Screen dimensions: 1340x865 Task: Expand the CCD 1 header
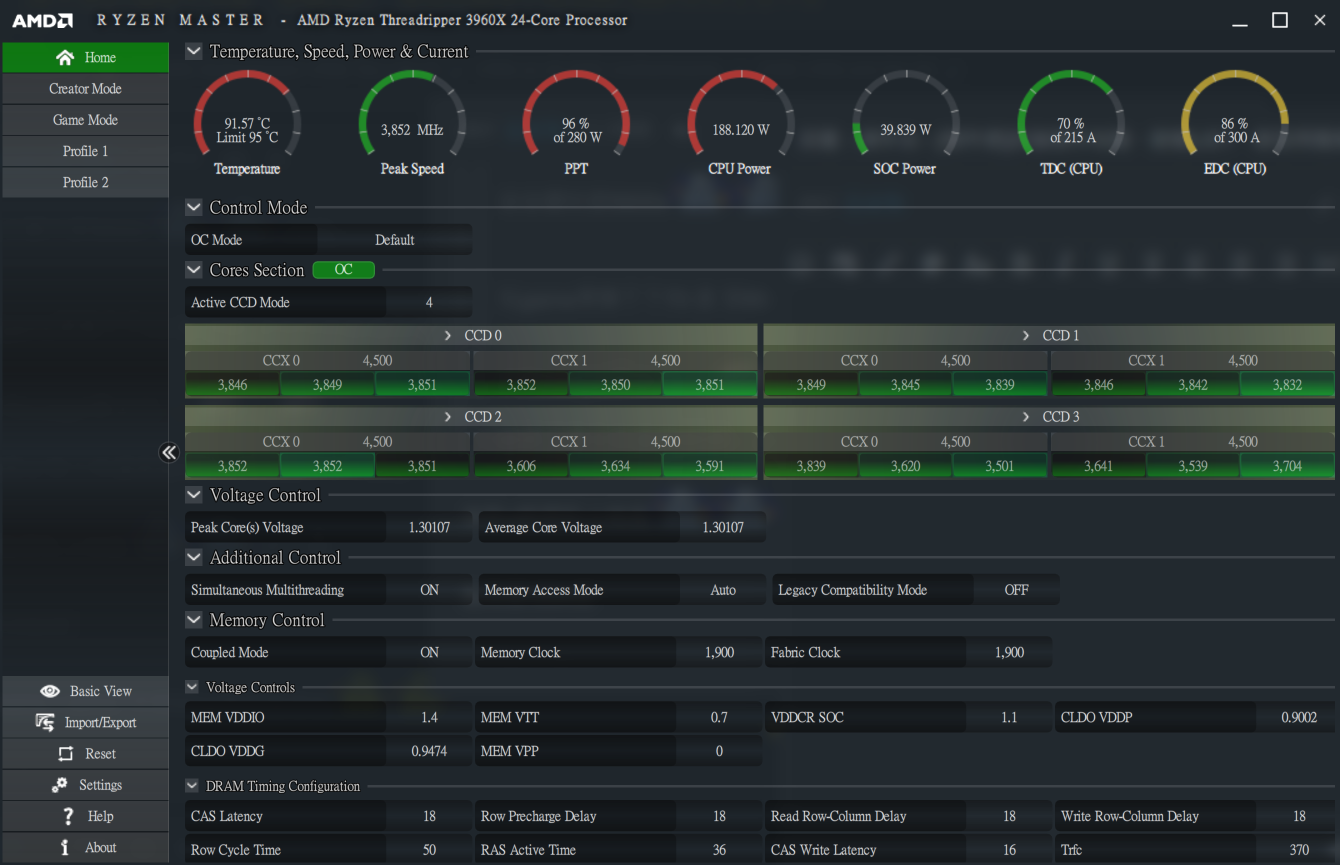[x=1049, y=335]
